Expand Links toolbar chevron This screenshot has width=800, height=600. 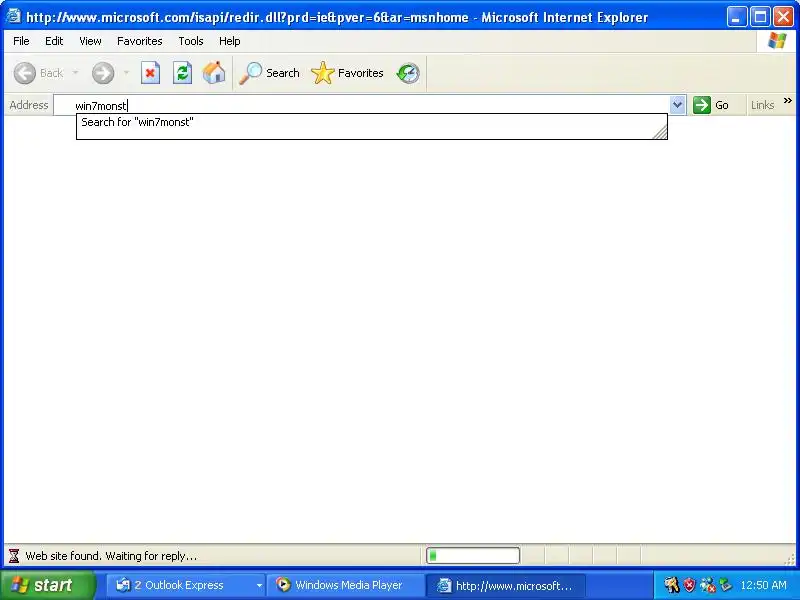tap(788, 101)
